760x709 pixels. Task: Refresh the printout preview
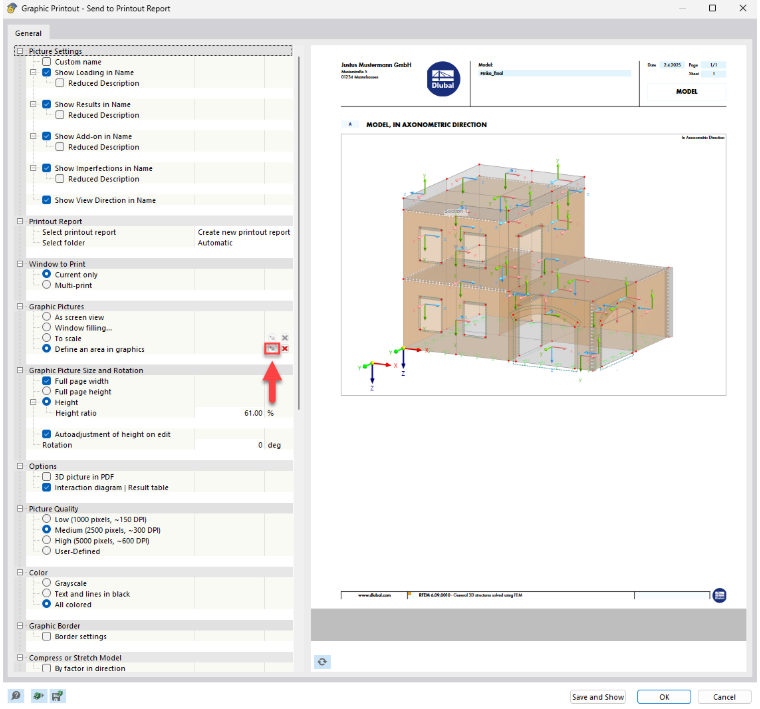322,662
